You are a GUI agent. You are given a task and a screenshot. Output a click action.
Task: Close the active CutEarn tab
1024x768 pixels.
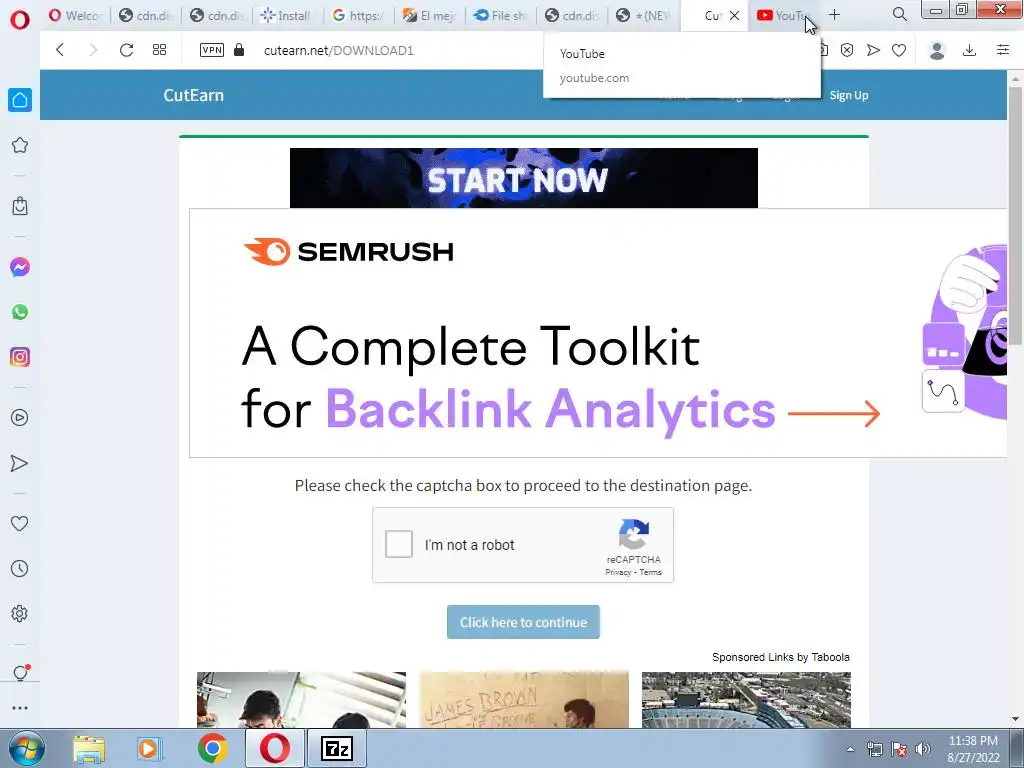[735, 15]
